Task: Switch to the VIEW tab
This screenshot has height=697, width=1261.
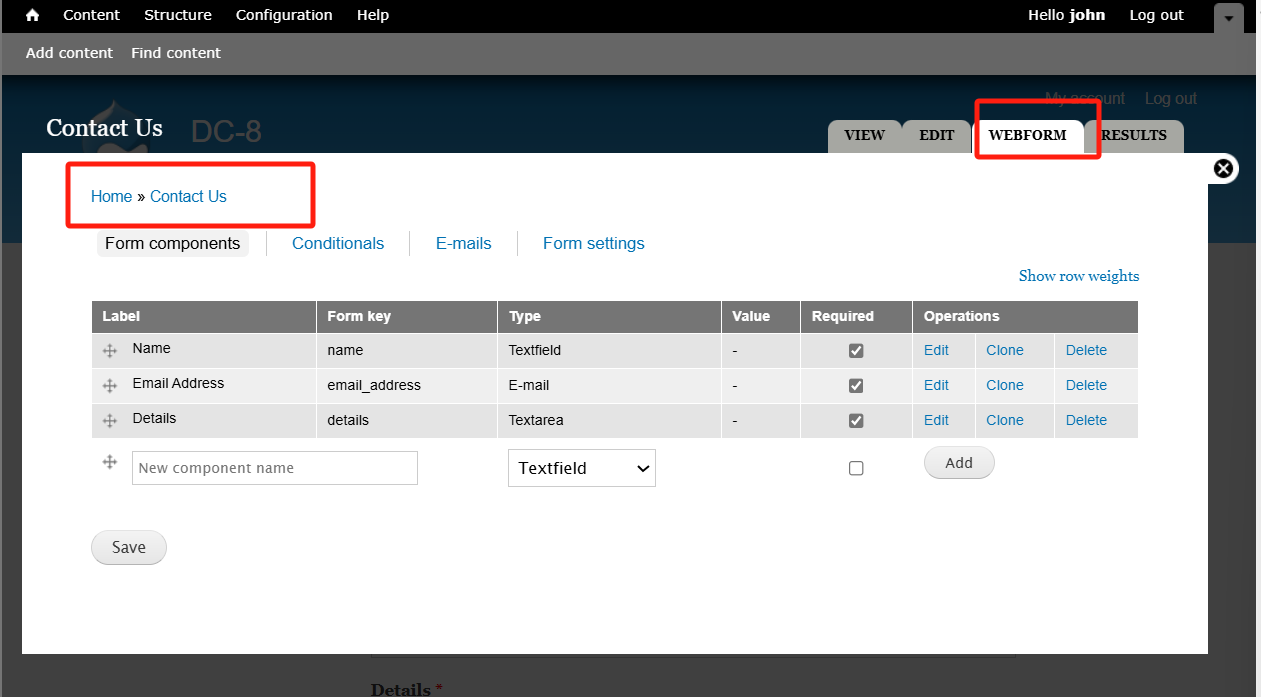Action: pyautogui.click(x=864, y=136)
